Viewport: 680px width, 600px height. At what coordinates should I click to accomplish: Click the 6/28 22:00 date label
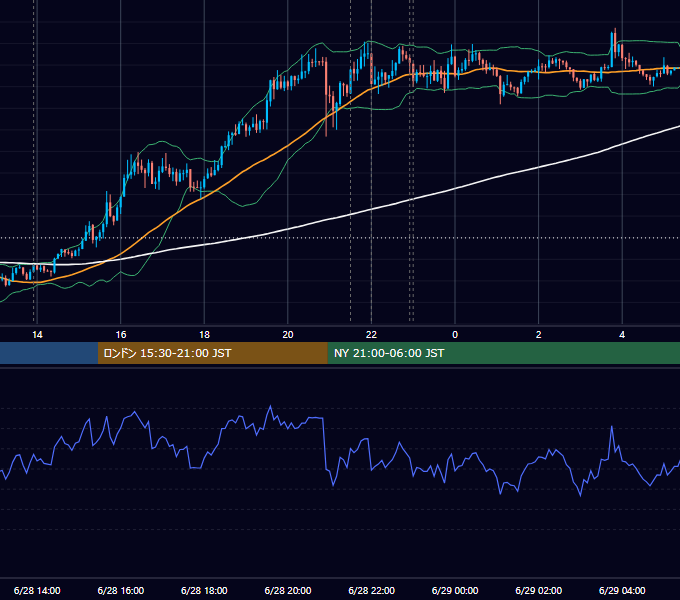(x=372, y=590)
